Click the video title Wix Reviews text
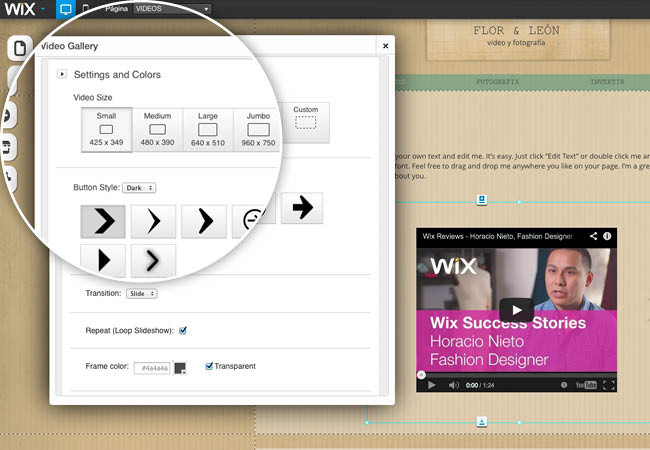This screenshot has height=450, width=650. [497, 236]
